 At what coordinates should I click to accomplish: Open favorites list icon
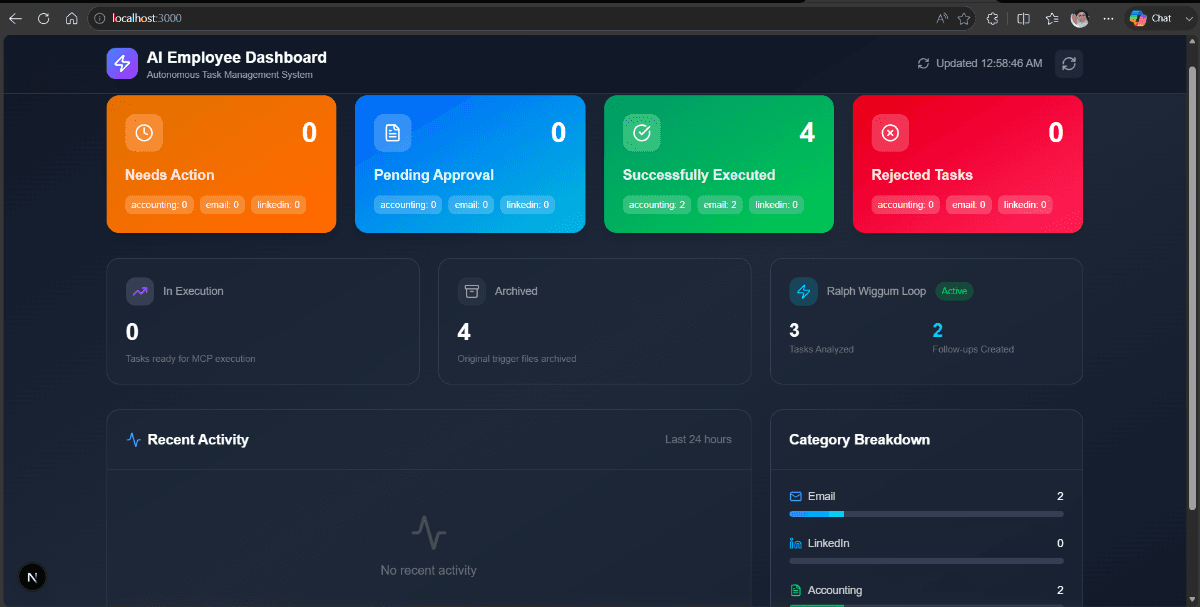tap(1052, 18)
